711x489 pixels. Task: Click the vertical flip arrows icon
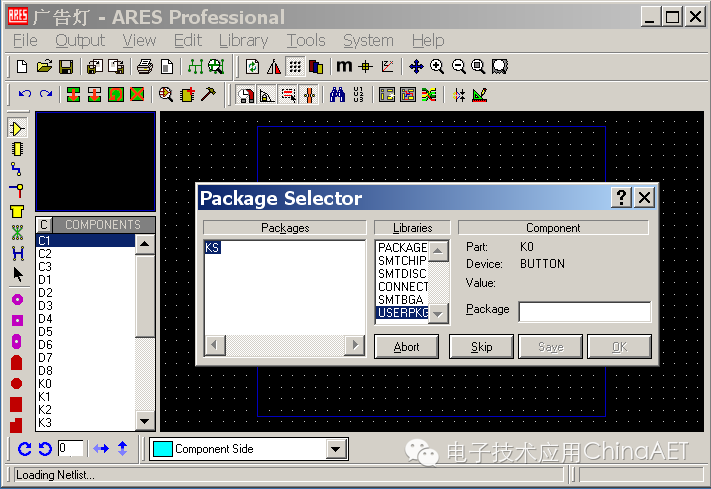click(x=122, y=449)
